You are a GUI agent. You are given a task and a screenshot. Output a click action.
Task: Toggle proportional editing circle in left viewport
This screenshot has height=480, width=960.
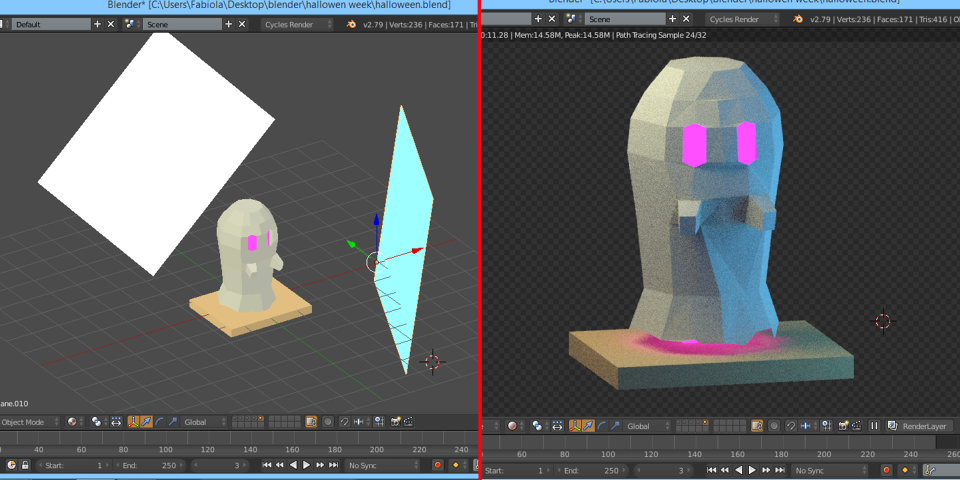(x=328, y=422)
